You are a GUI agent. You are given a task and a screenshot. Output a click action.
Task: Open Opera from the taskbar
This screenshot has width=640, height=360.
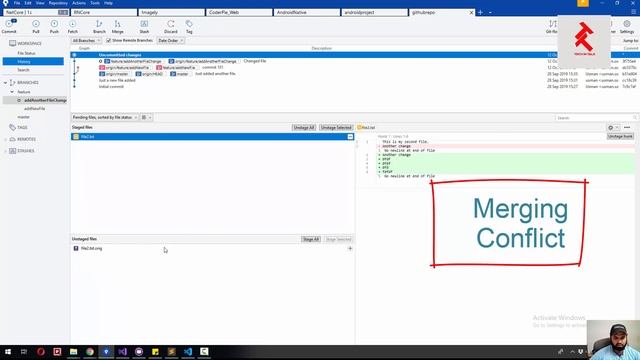(41, 351)
